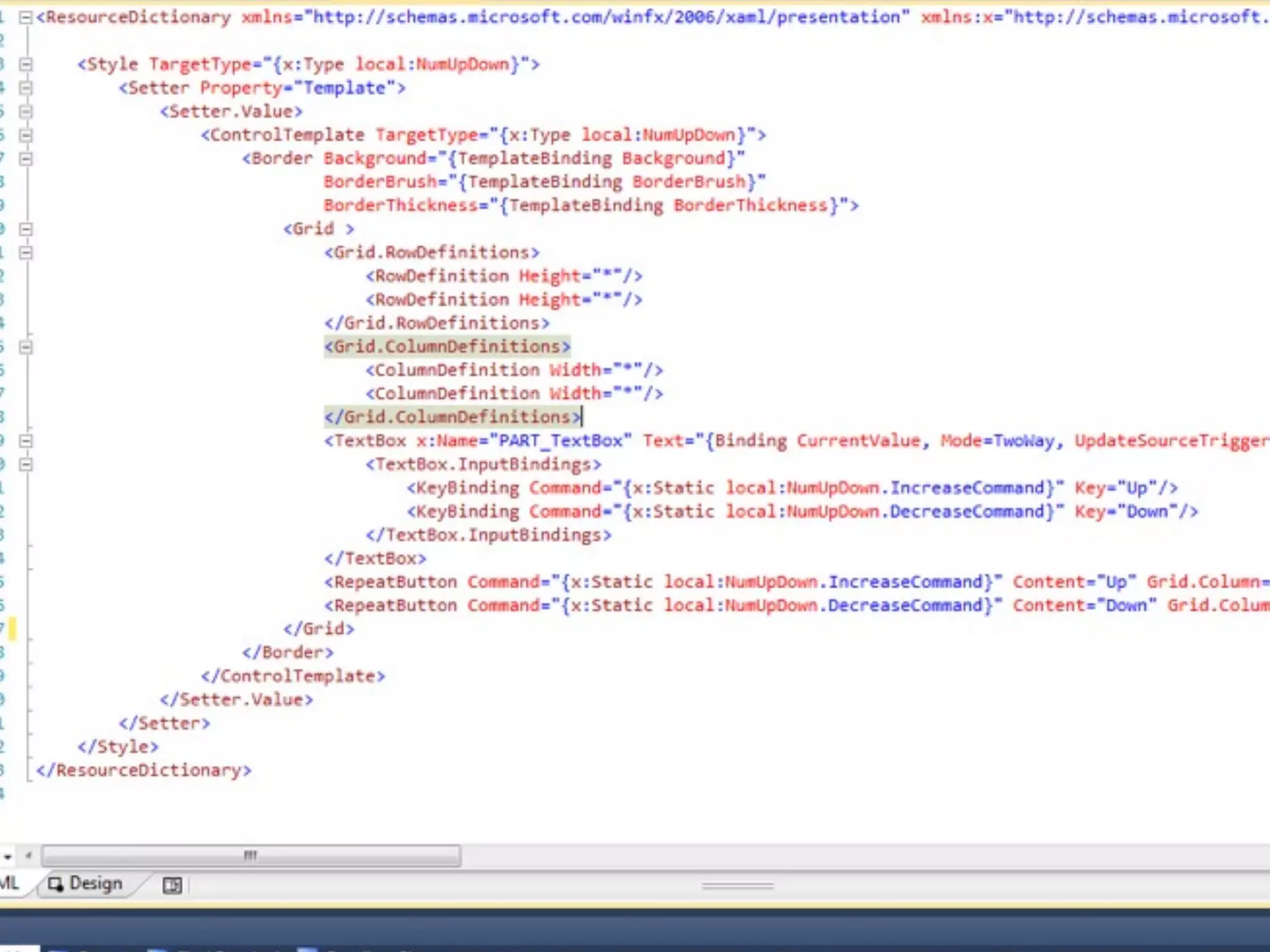
Task: Collapse the Border element outline node
Action: coord(25,159)
